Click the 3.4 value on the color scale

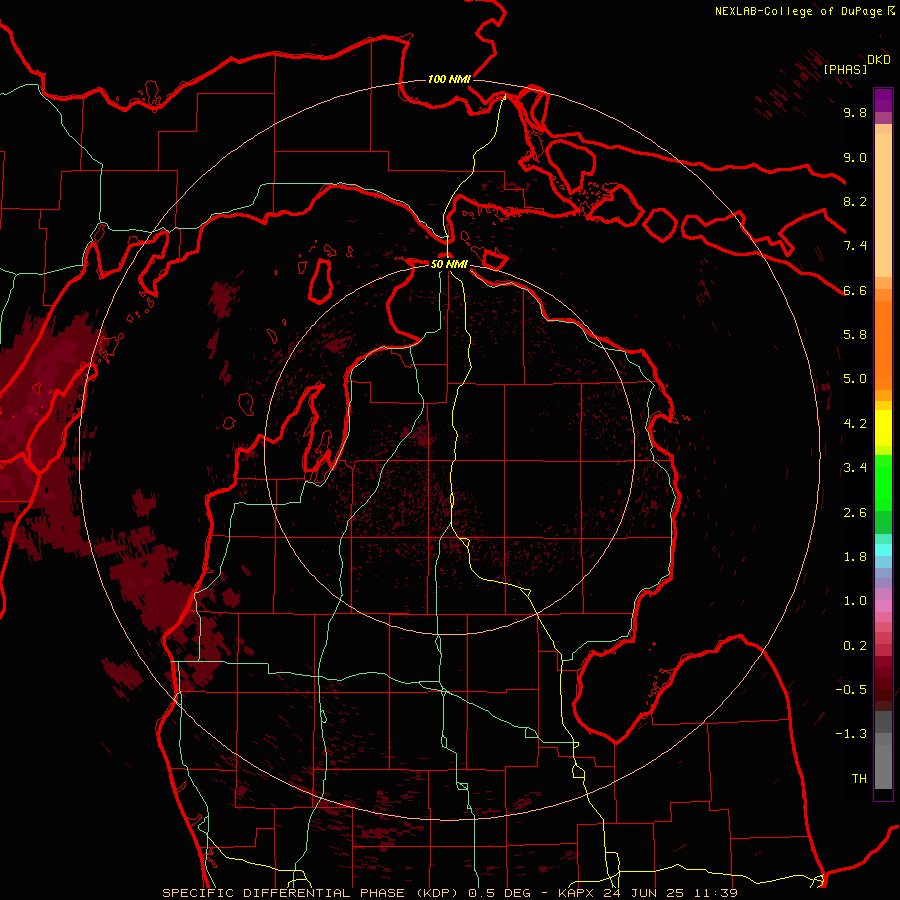click(855, 468)
